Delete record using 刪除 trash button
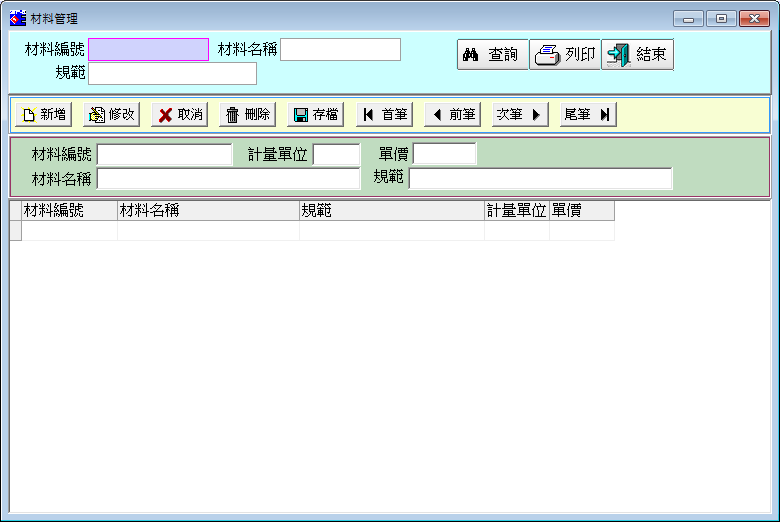This screenshot has width=780, height=522. (247, 114)
